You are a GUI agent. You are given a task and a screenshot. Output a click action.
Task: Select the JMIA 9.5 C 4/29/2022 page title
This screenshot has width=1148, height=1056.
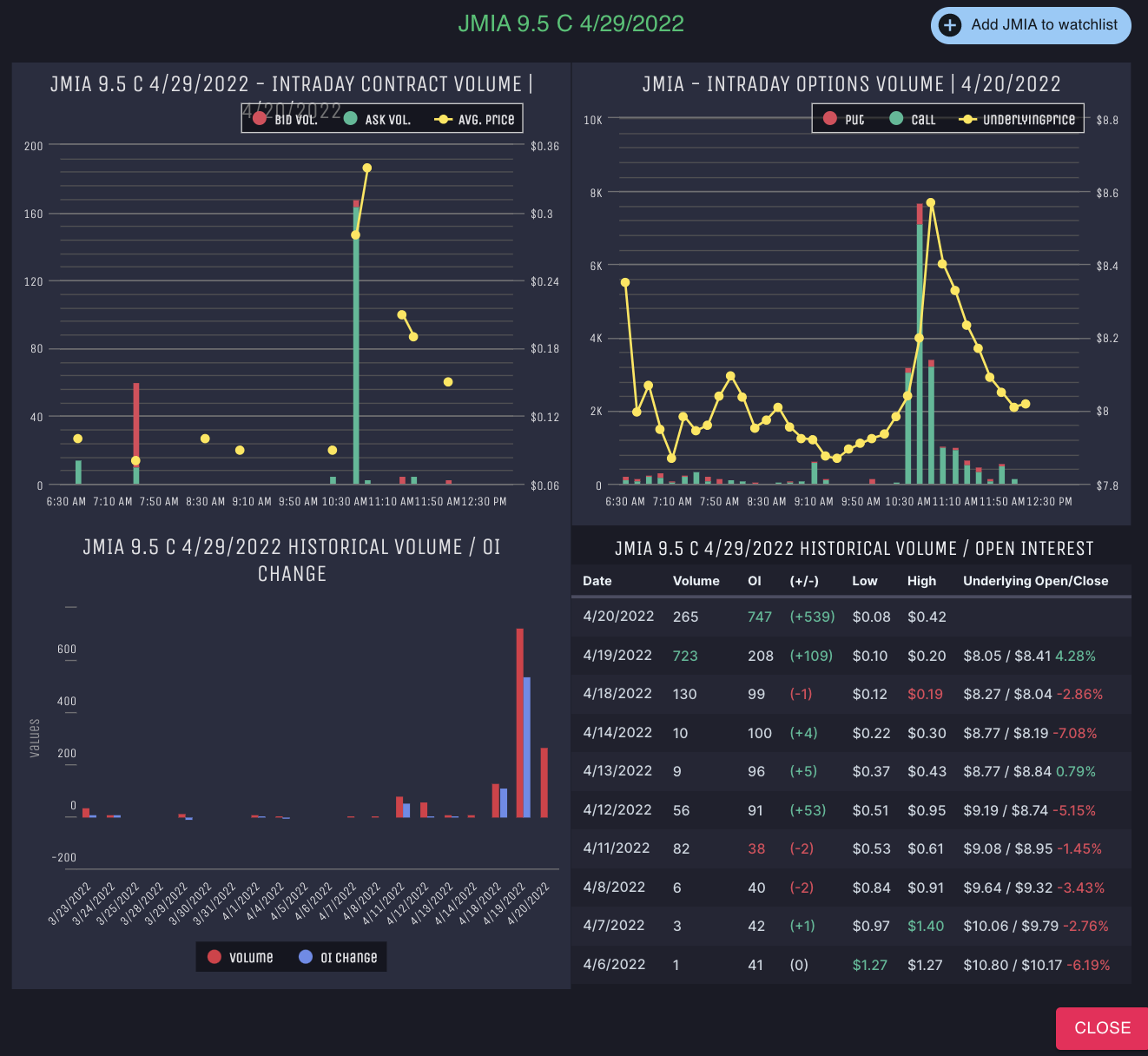coord(571,23)
